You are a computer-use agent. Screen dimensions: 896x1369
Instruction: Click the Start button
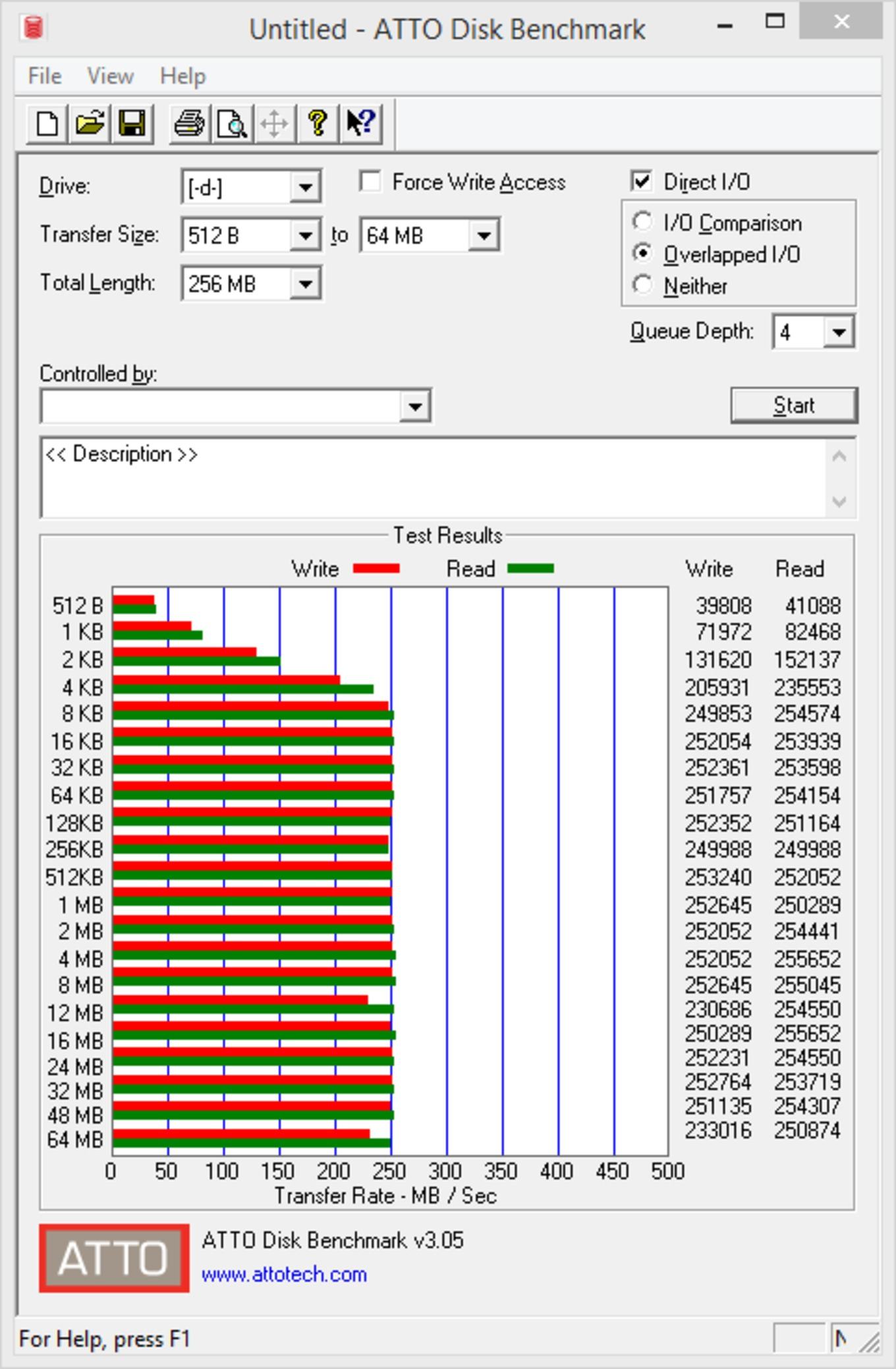[x=794, y=405]
